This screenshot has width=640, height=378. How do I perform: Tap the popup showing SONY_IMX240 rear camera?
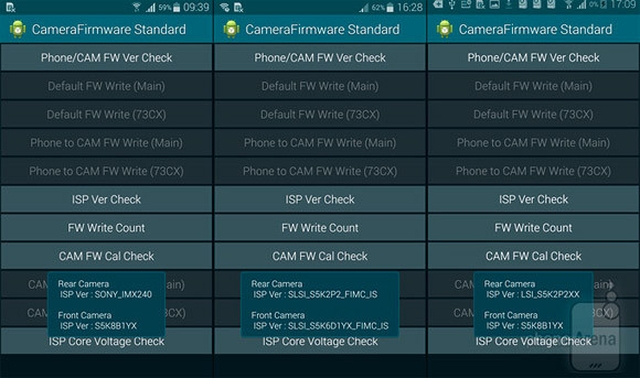107,305
